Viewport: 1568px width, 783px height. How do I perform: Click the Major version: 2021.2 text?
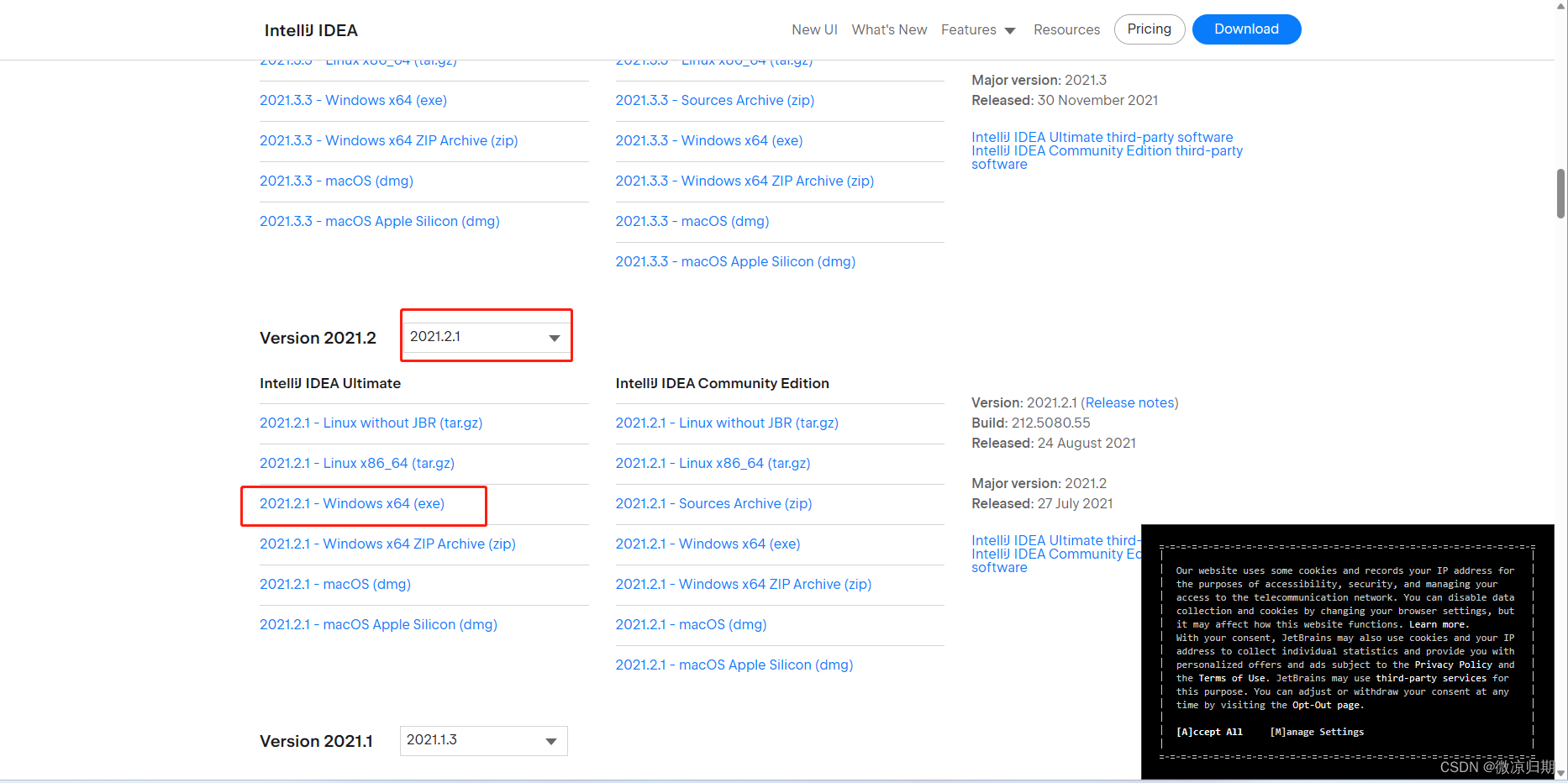tap(1039, 483)
